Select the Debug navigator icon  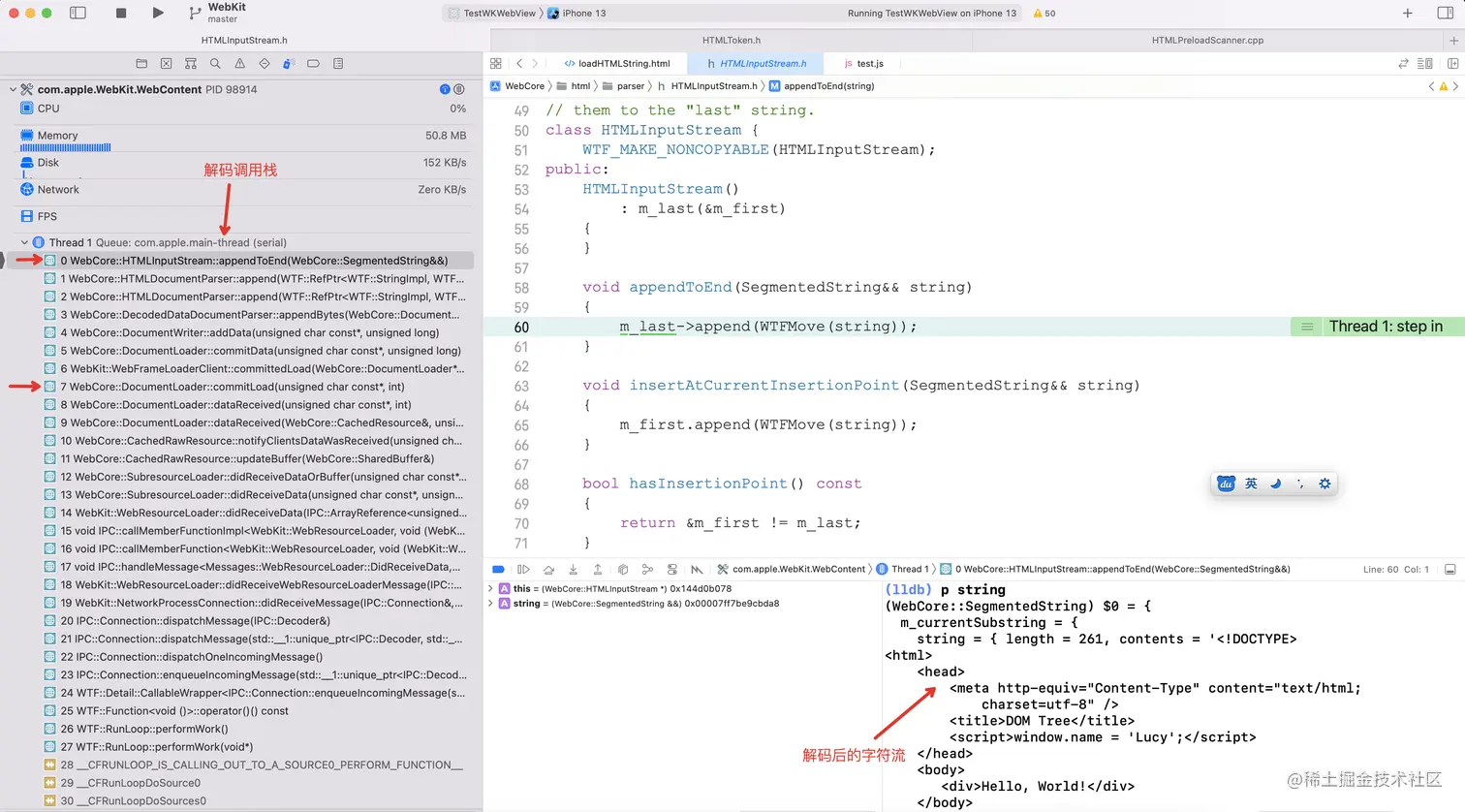point(289,64)
